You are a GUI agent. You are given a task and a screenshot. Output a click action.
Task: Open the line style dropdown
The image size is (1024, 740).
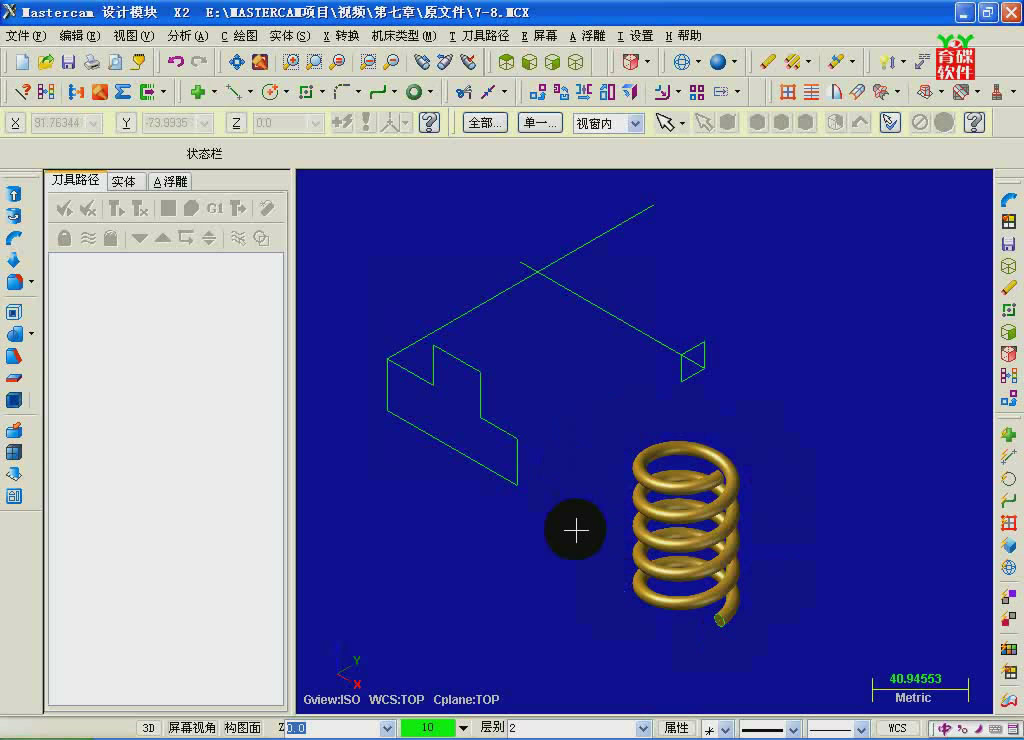click(793, 729)
